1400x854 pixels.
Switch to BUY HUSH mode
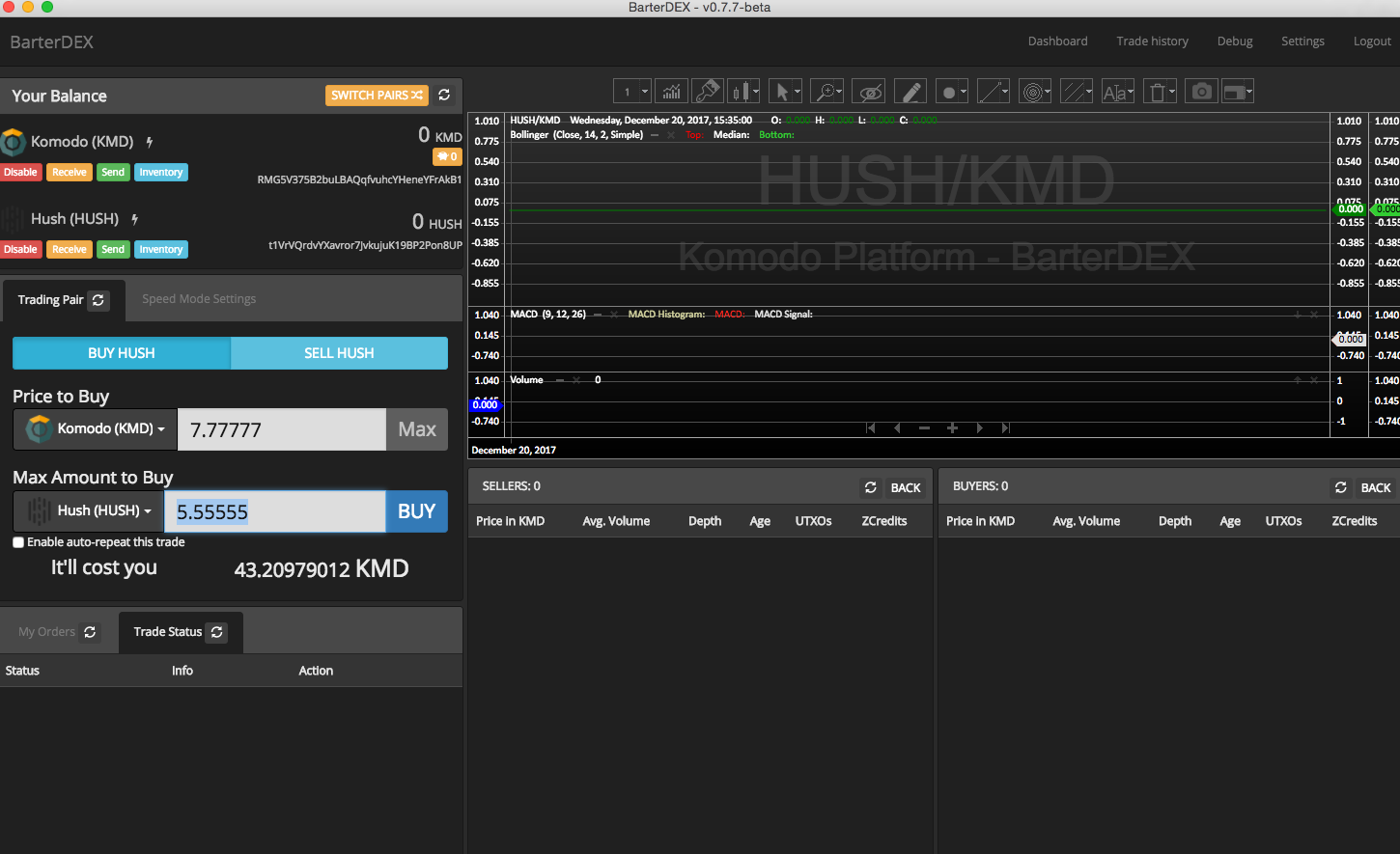[x=122, y=353]
